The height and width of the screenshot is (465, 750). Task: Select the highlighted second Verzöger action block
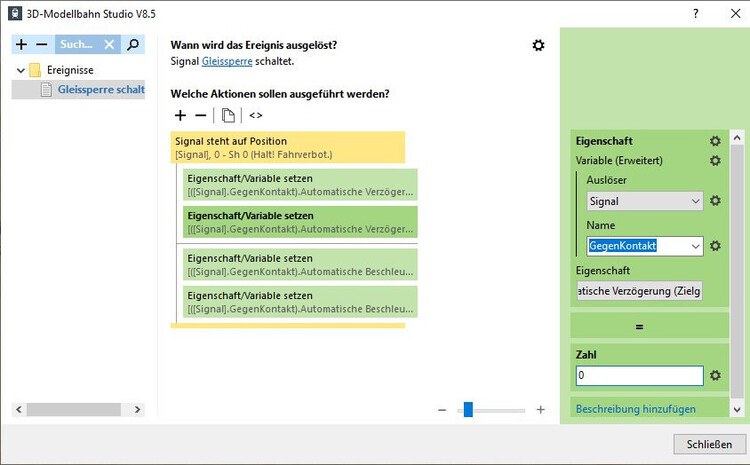300,222
